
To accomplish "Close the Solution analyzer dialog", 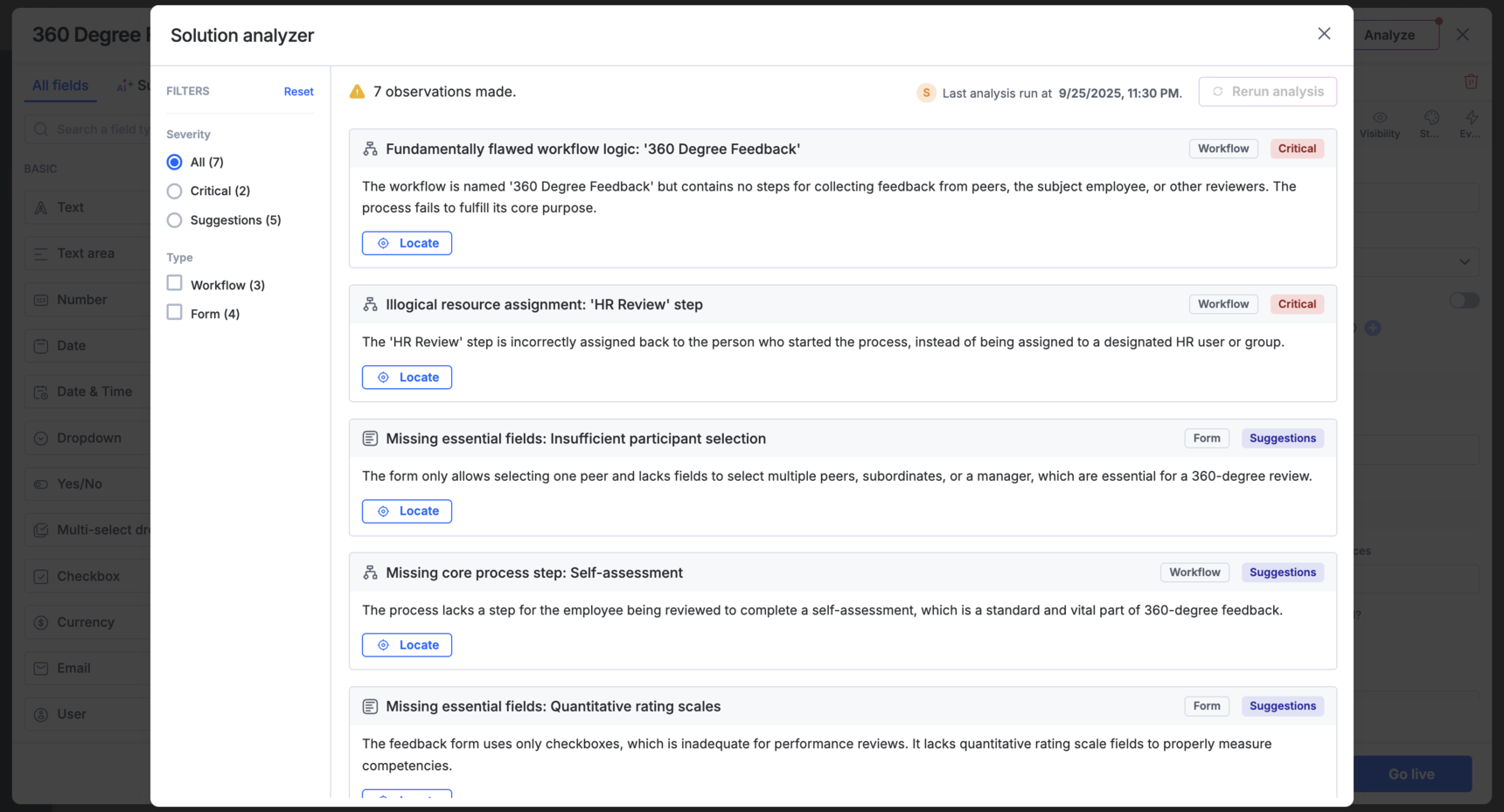I will tap(1324, 33).
